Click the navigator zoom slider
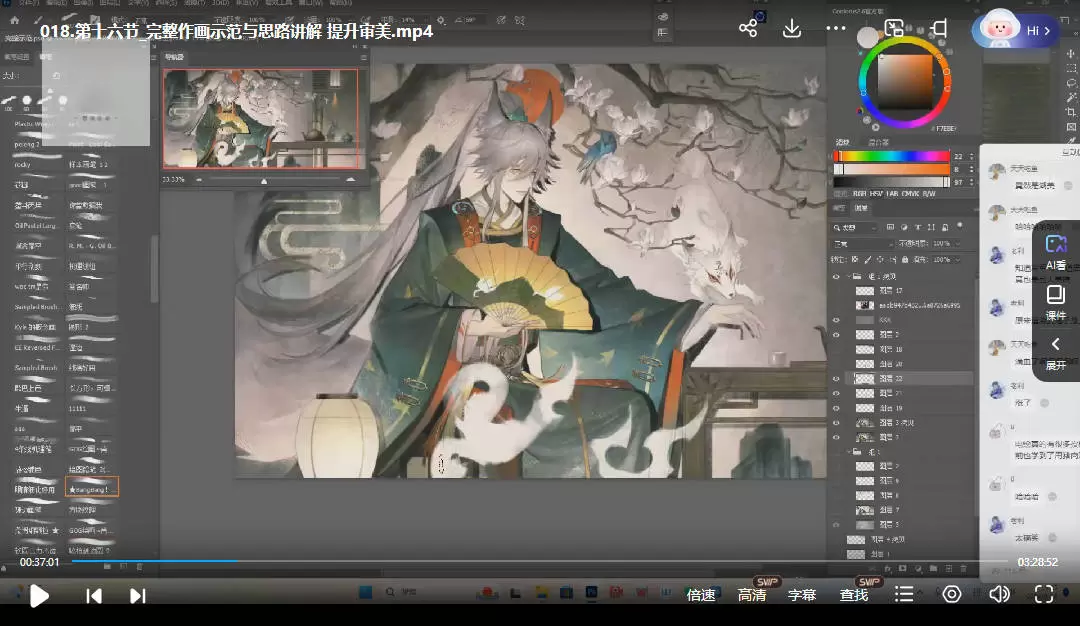 (275, 180)
